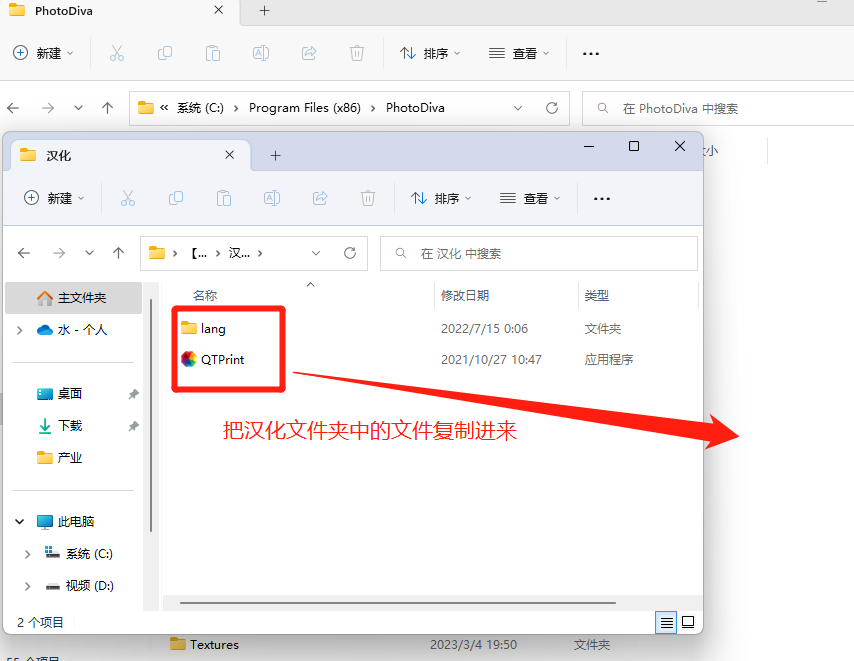Open 新建 dropdown in 汉化 window
This screenshot has height=661, width=854.
pyautogui.click(x=54, y=198)
